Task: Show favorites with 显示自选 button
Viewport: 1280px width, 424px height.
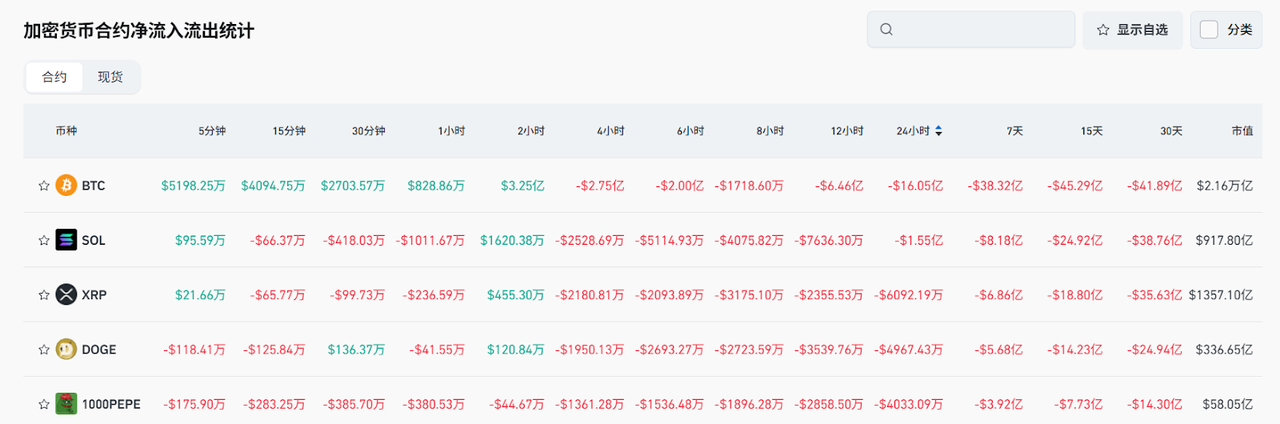Action: [1132, 30]
